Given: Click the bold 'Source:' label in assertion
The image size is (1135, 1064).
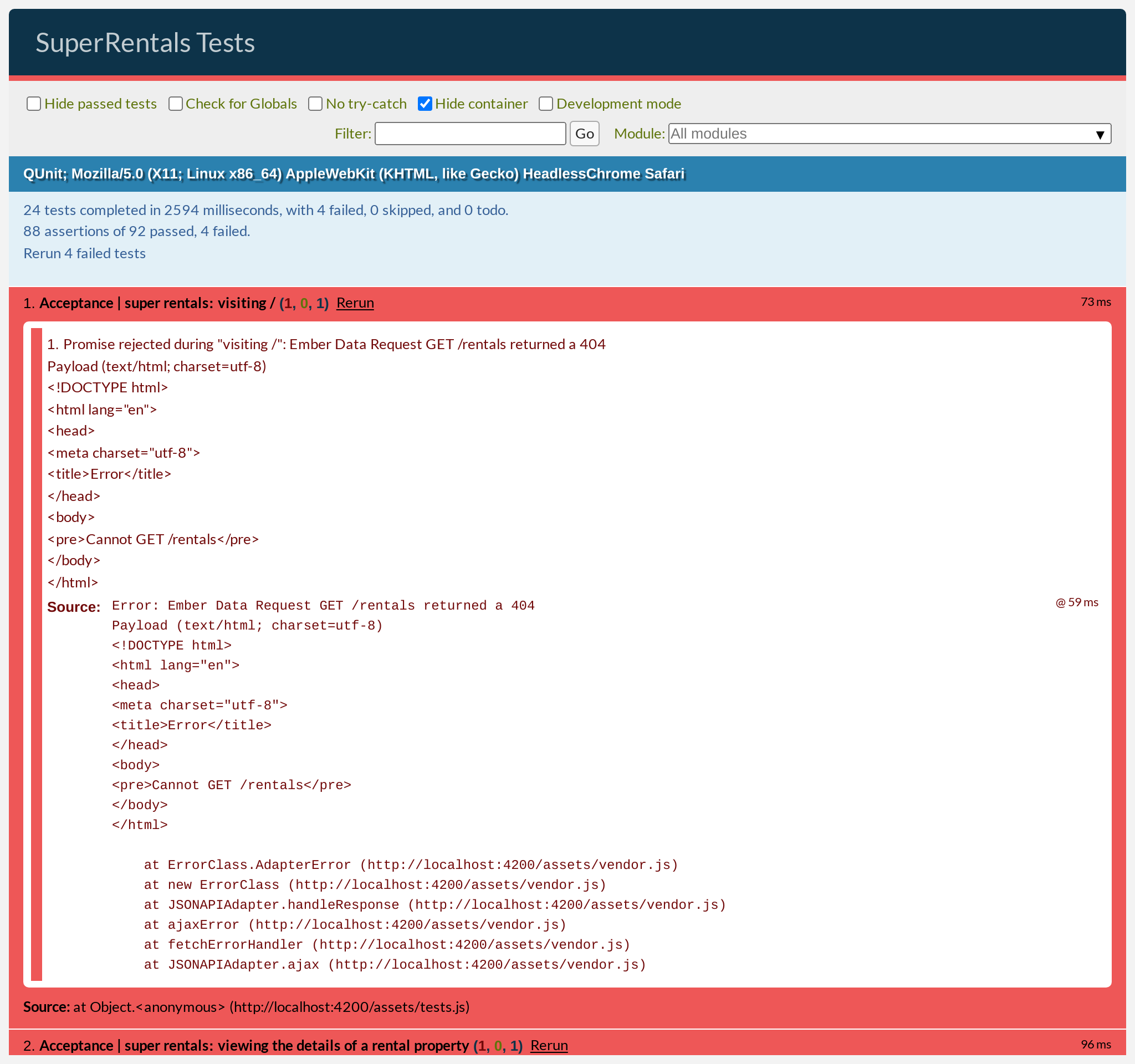Looking at the screenshot, I should coord(74,607).
